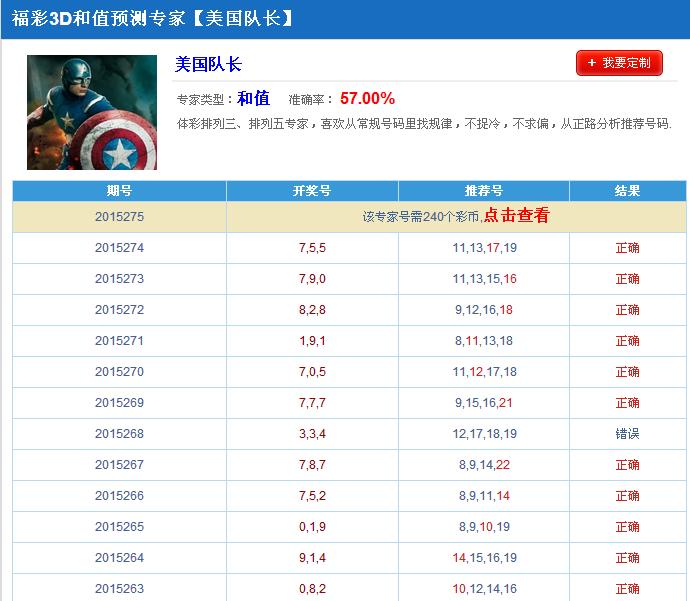Click the recommended numbers 8,9,10,19
The height and width of the screenshot is (601, 690).
(484, 527)
